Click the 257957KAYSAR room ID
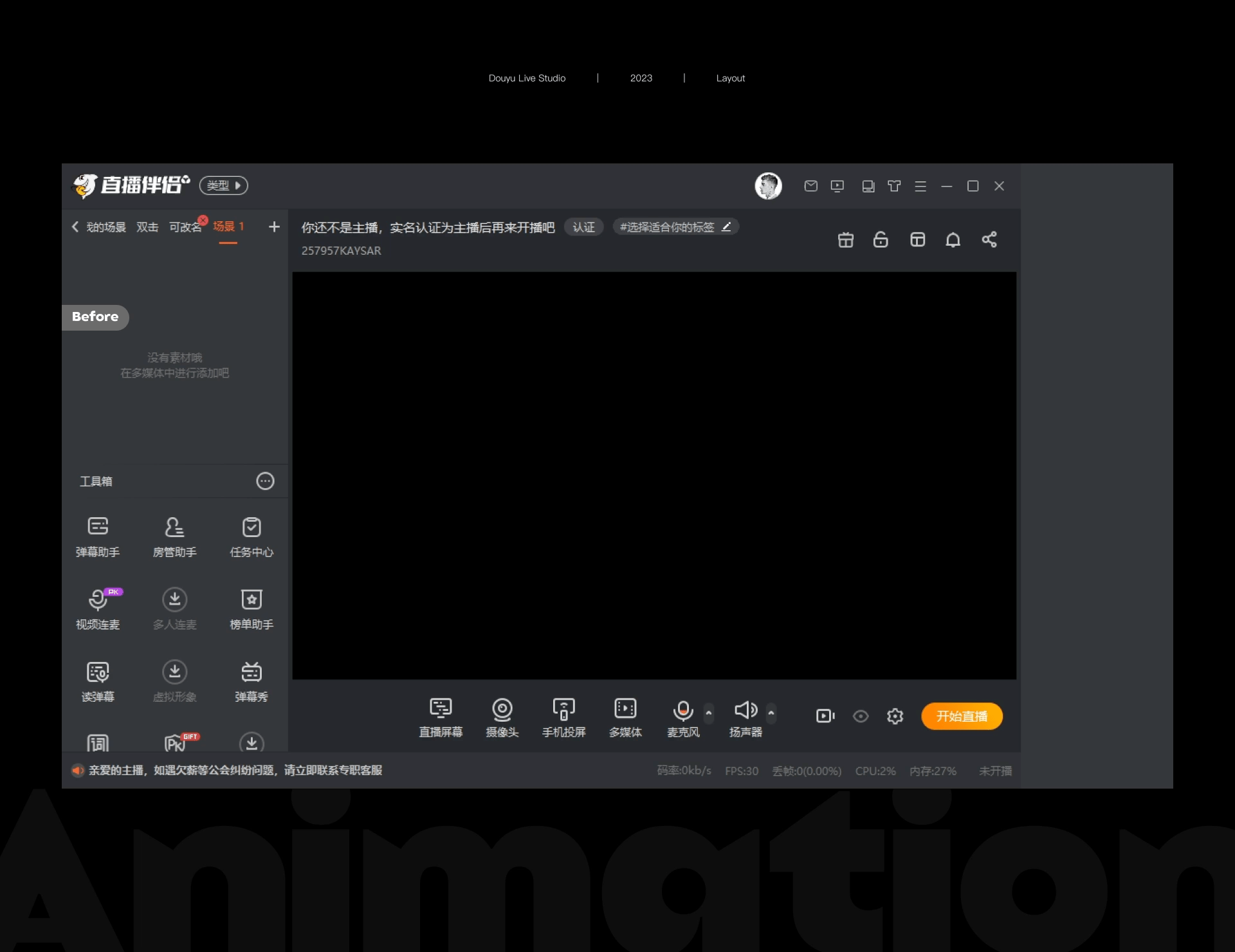 (341, 251)
